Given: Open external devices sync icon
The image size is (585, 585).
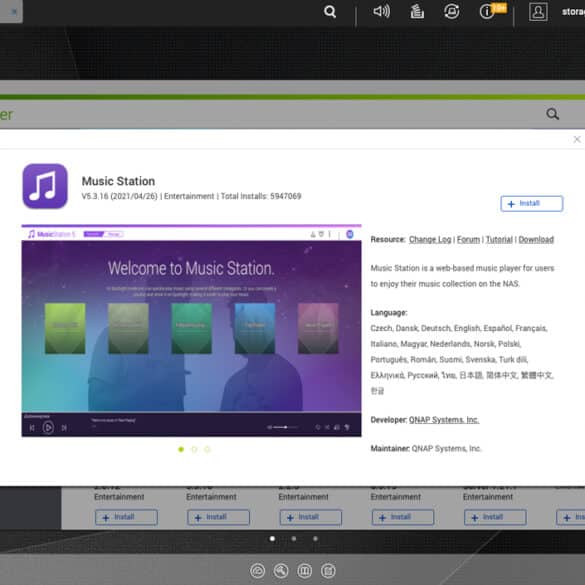Looking at the screenshot, I should tap(451, 12).
